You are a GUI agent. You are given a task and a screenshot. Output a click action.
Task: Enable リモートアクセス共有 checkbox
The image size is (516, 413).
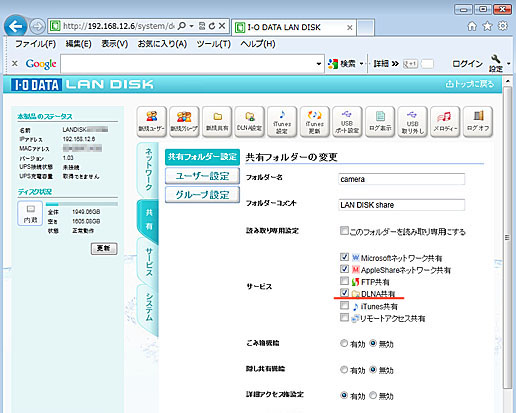point(344,317)
